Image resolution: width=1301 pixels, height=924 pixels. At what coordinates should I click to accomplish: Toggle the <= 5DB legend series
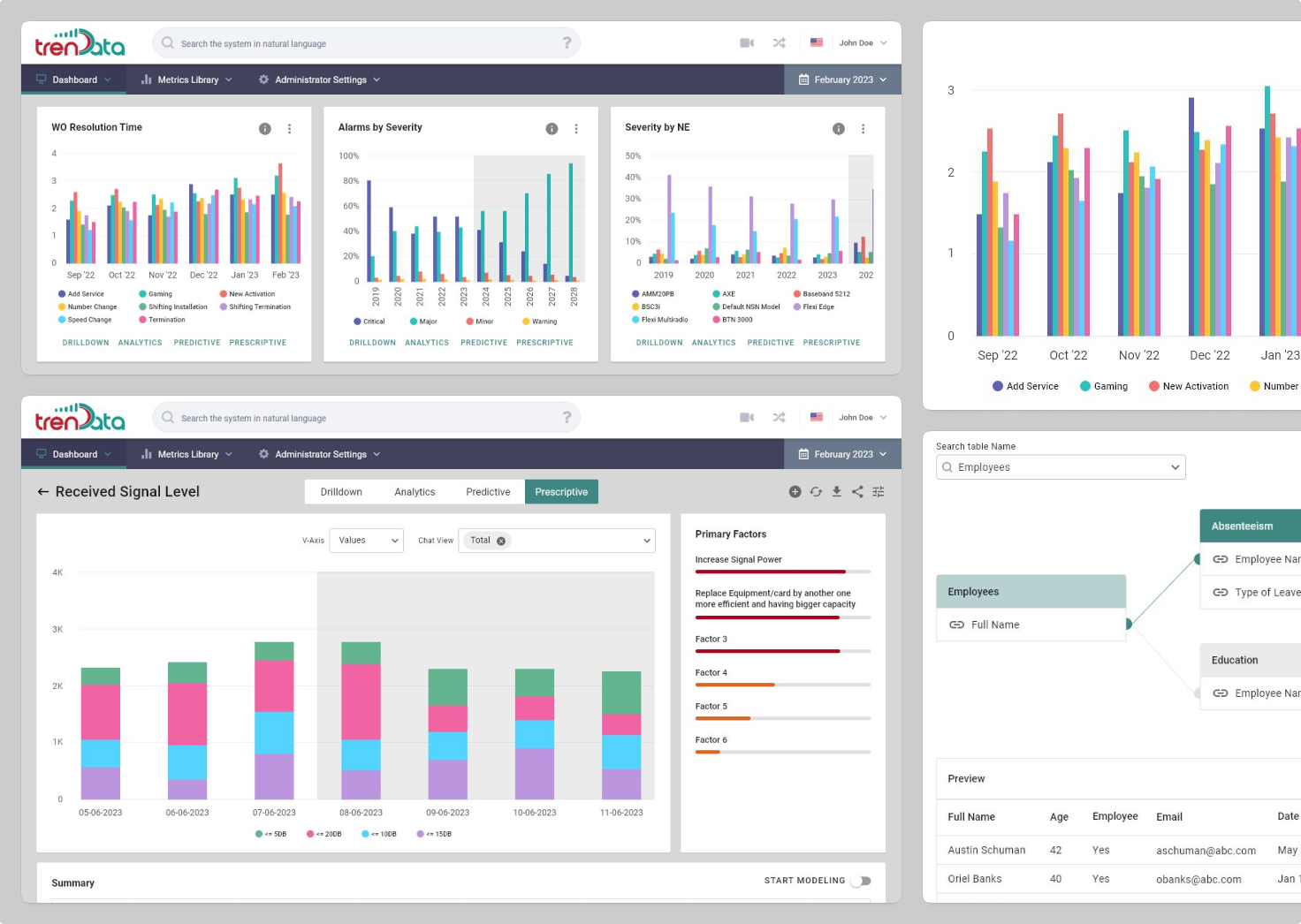[x=270, y=834]
